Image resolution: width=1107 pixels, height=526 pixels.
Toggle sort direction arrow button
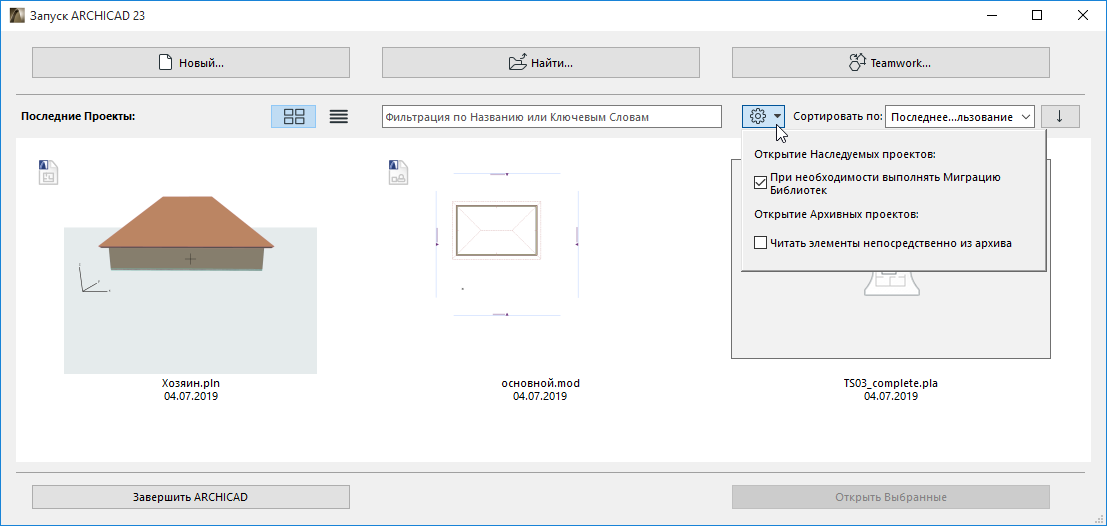1060,116
